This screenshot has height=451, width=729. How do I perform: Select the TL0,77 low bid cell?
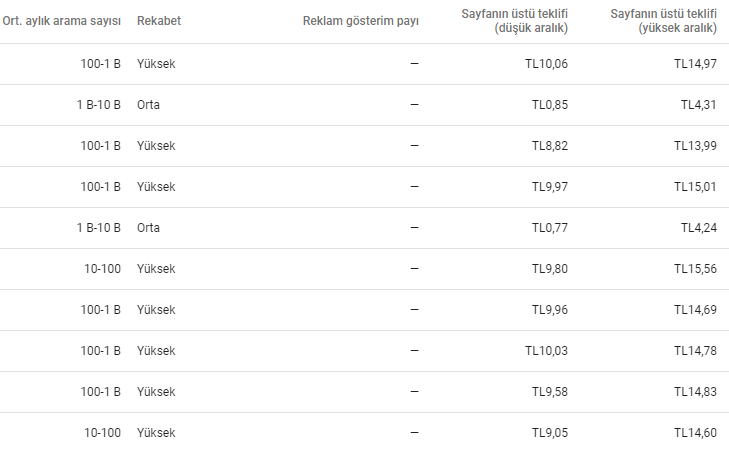(550, 227)
